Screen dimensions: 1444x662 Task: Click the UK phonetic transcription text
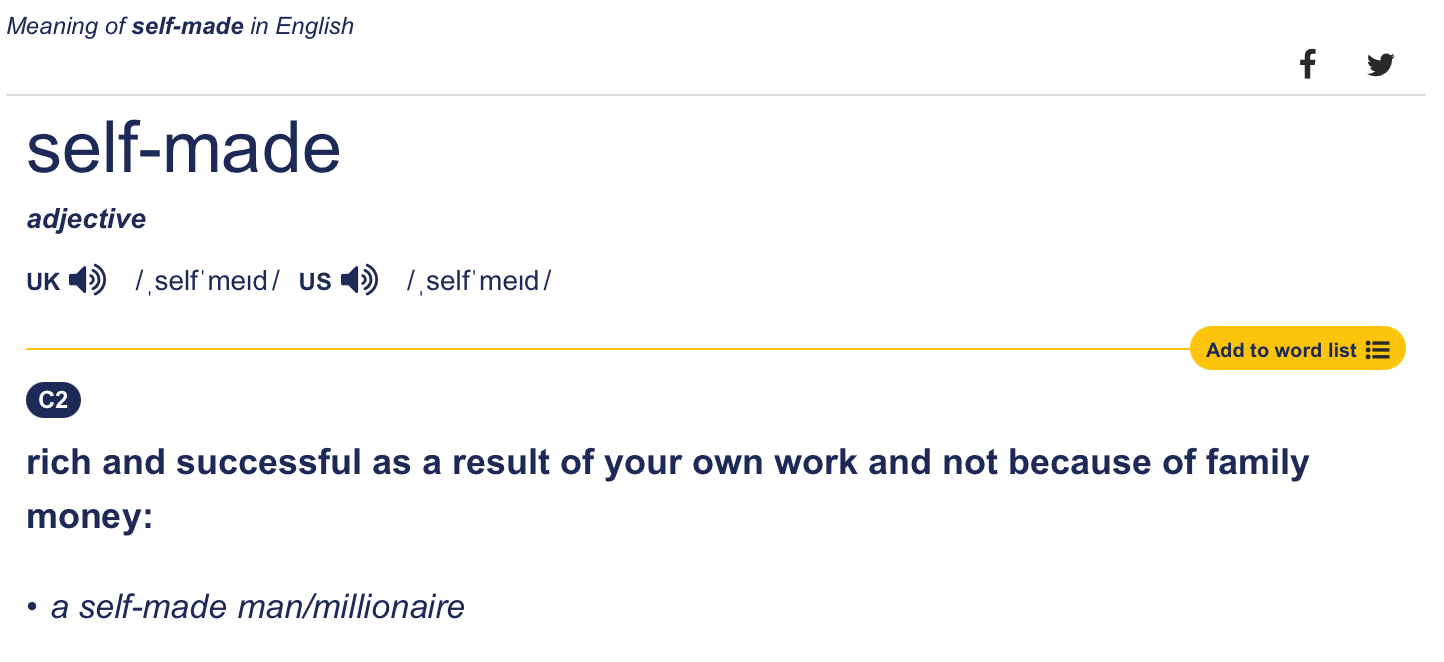pyautogui.click(x=208, y=282)
